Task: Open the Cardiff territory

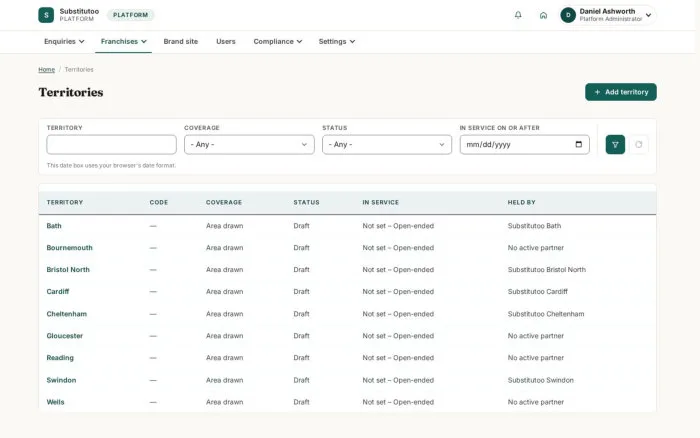Action: pos(58,292)
